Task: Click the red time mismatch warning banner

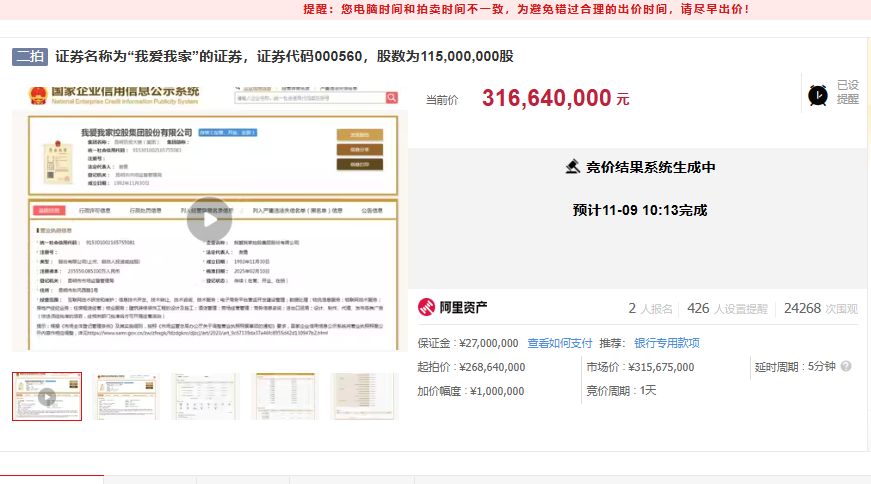Action: coord(436,9)
